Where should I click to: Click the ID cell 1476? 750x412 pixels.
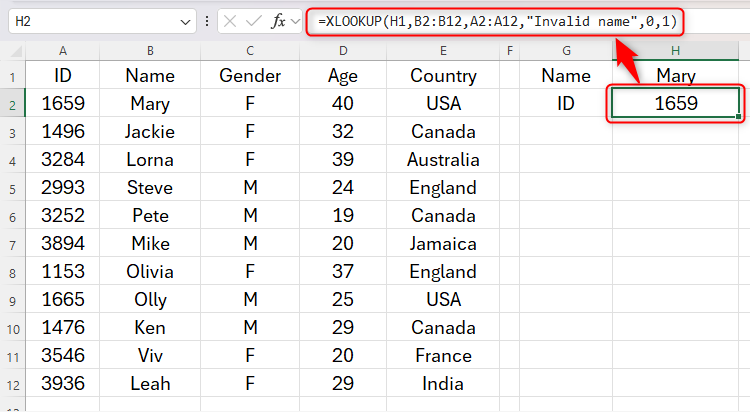pos(63,327)
